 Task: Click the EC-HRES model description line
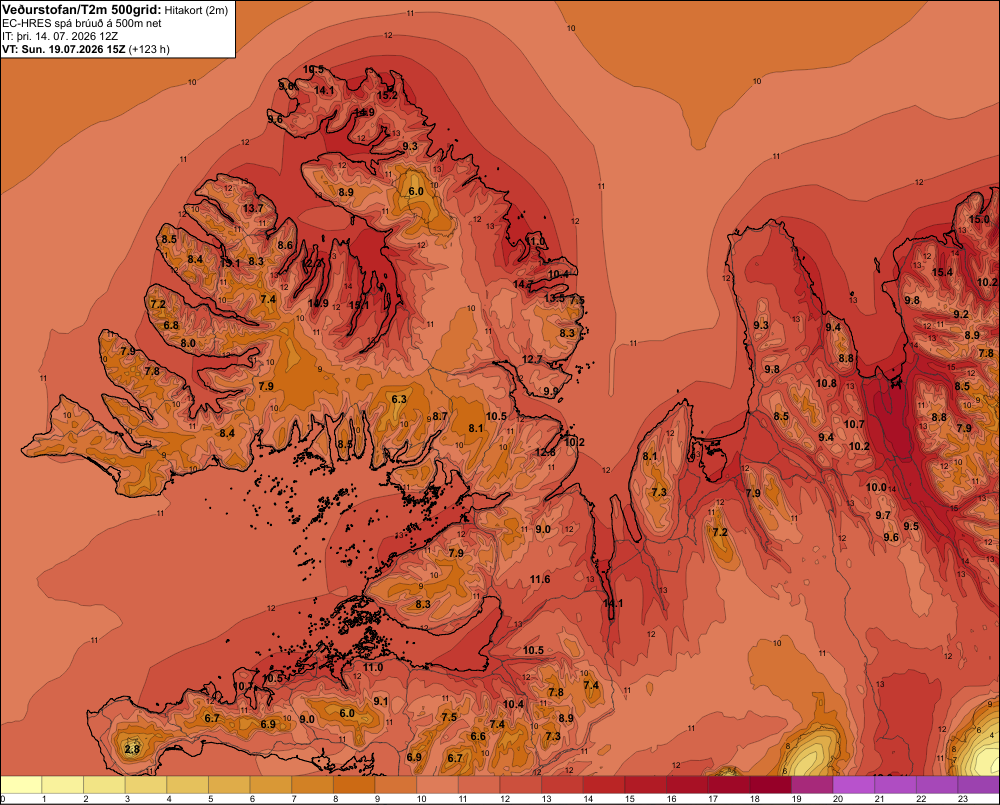point(82,23)
